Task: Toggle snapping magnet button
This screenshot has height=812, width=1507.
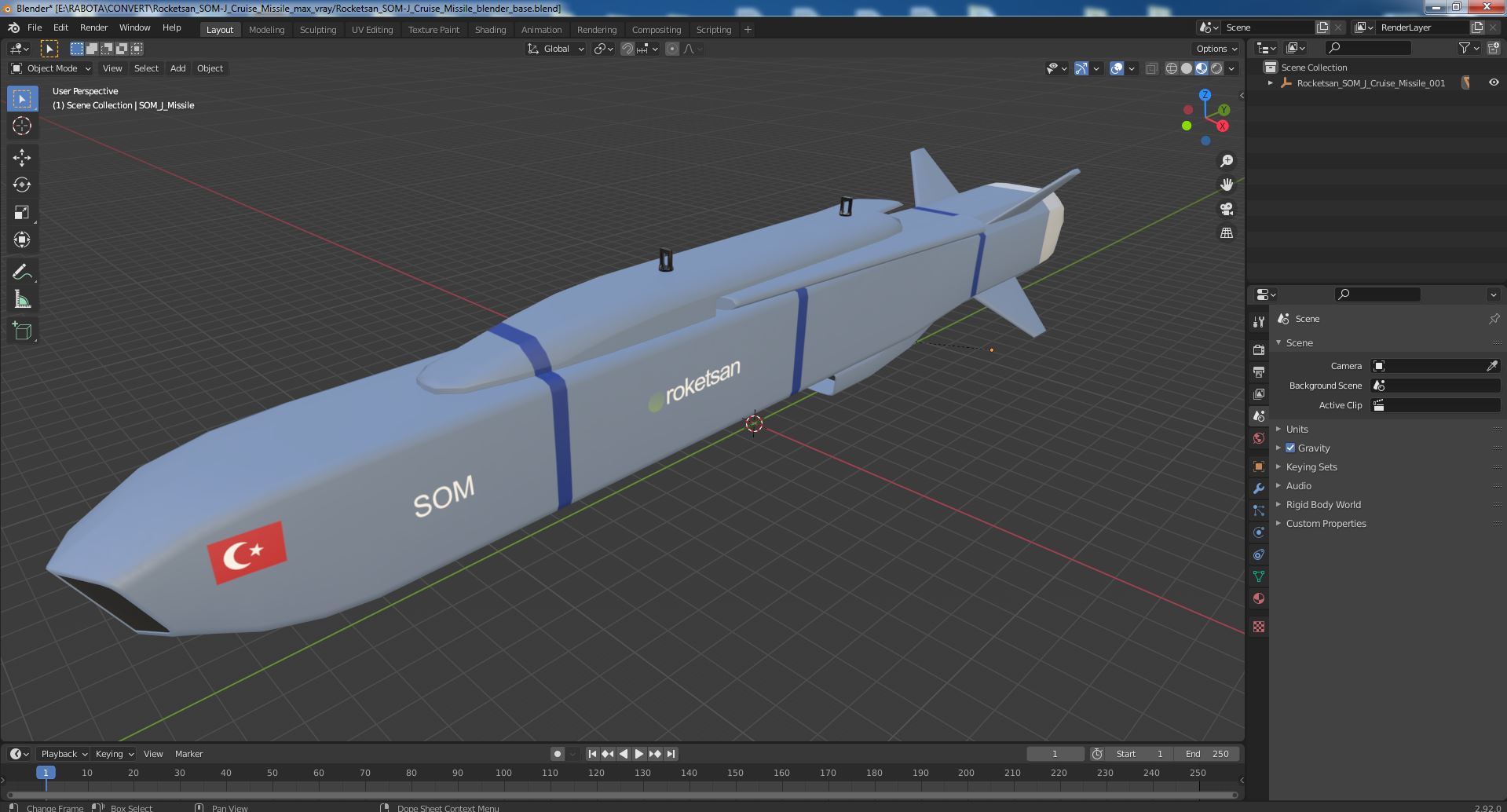Action: [x=627, y=49]
